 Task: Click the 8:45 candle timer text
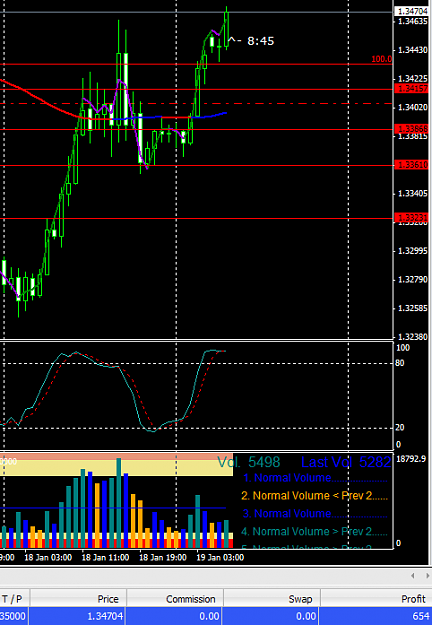tap(261, 41)
